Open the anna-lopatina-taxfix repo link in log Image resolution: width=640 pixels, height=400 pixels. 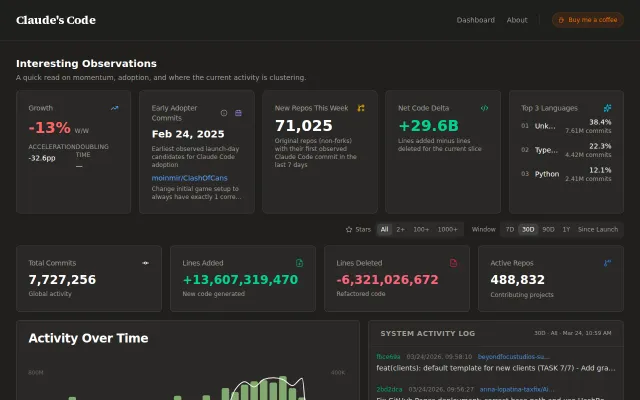point(517,389)
